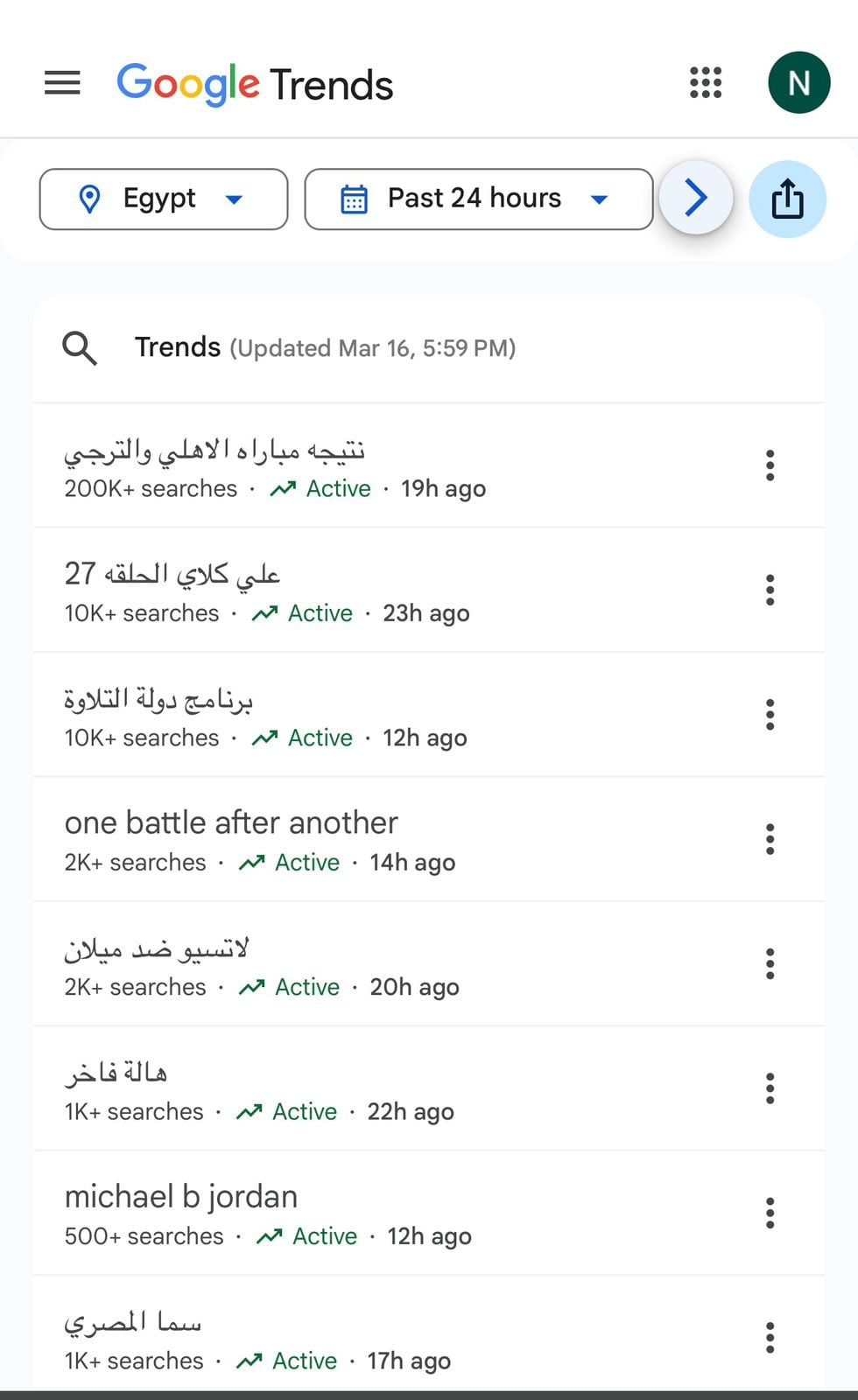Image resolution: width=858 pixels, height=1400 pixels.
Task: Open more options for the 200K+ searches trend
Action: click(770, 465)
